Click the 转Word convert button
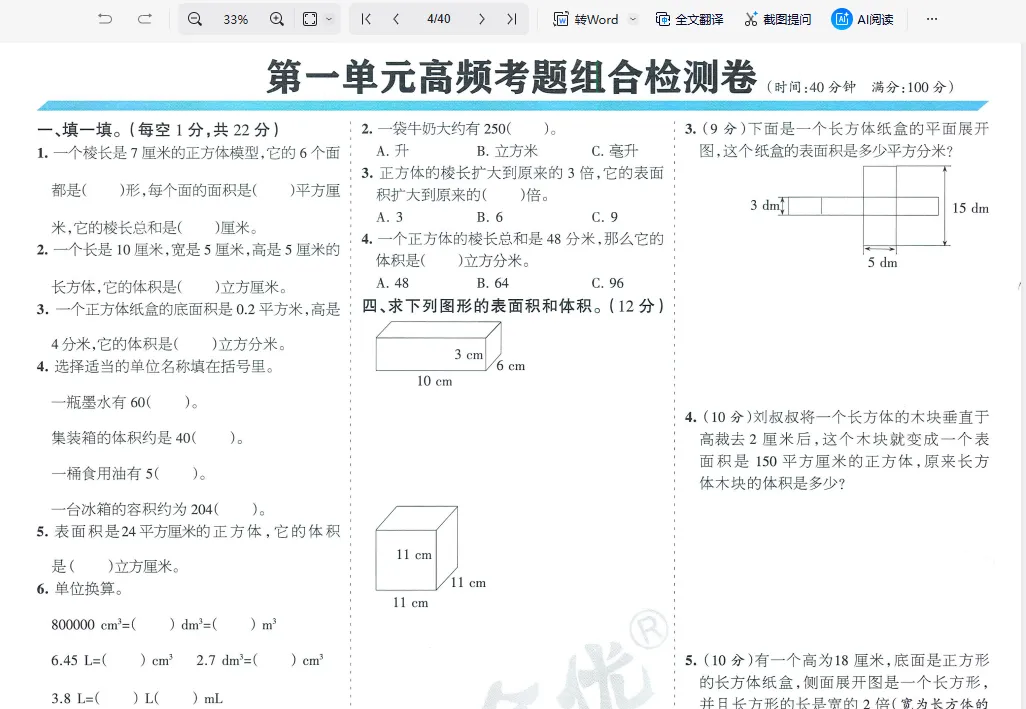Screen dimensions: 1026x709 586,20
